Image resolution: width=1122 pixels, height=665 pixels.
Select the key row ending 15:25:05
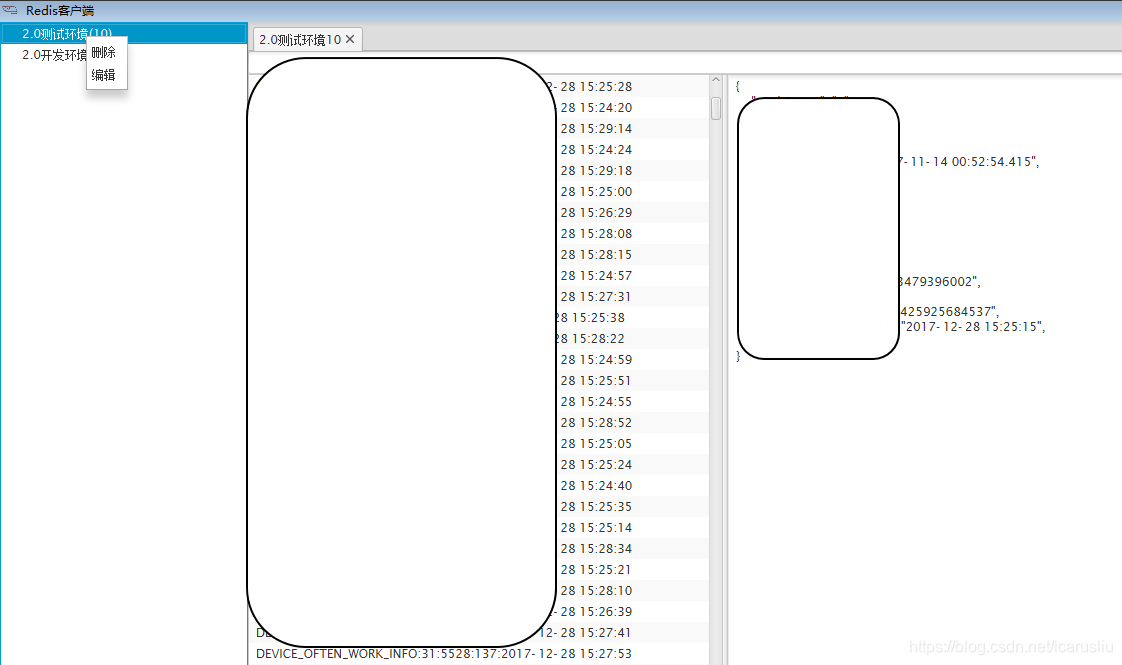478,443
